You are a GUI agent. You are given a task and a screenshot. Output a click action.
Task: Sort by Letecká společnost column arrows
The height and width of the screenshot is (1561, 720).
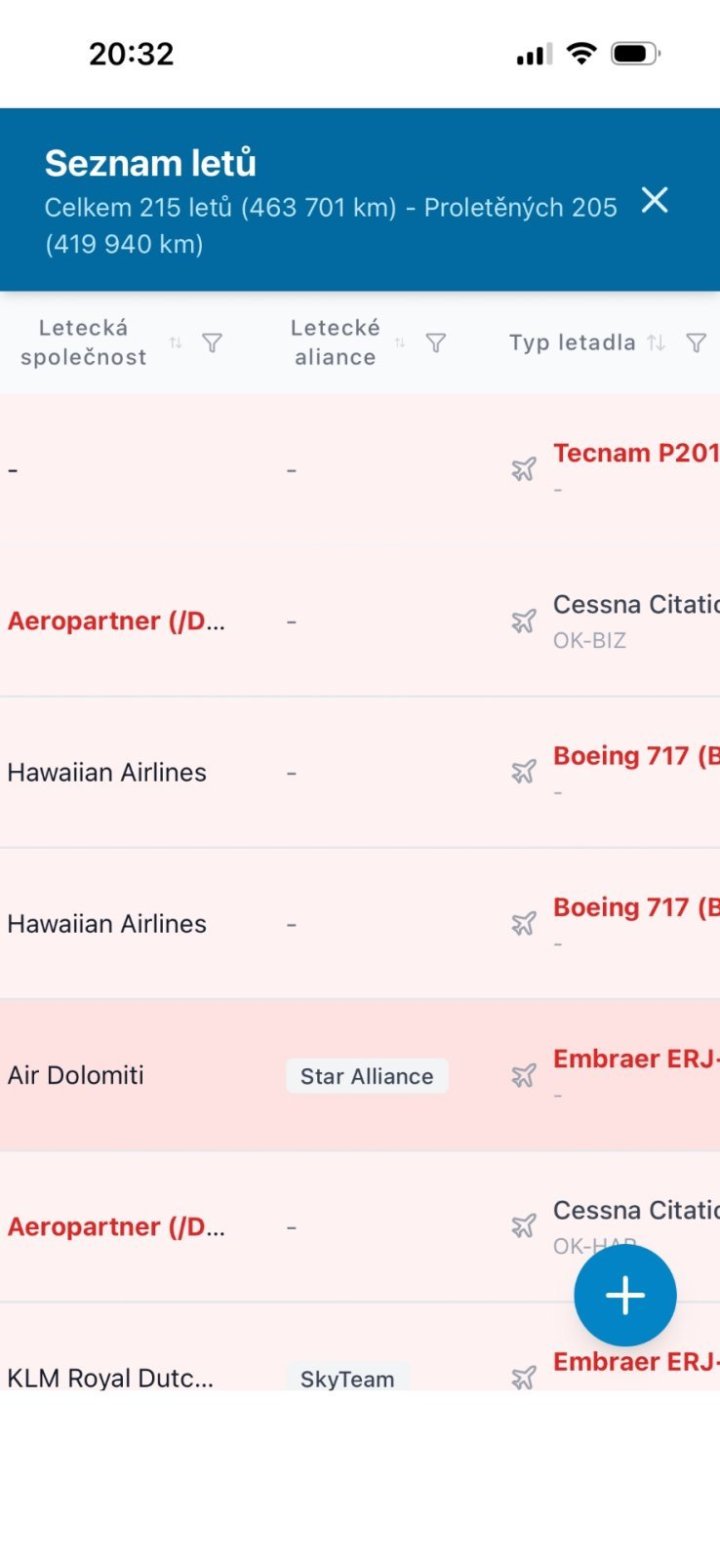click(176, 343)
